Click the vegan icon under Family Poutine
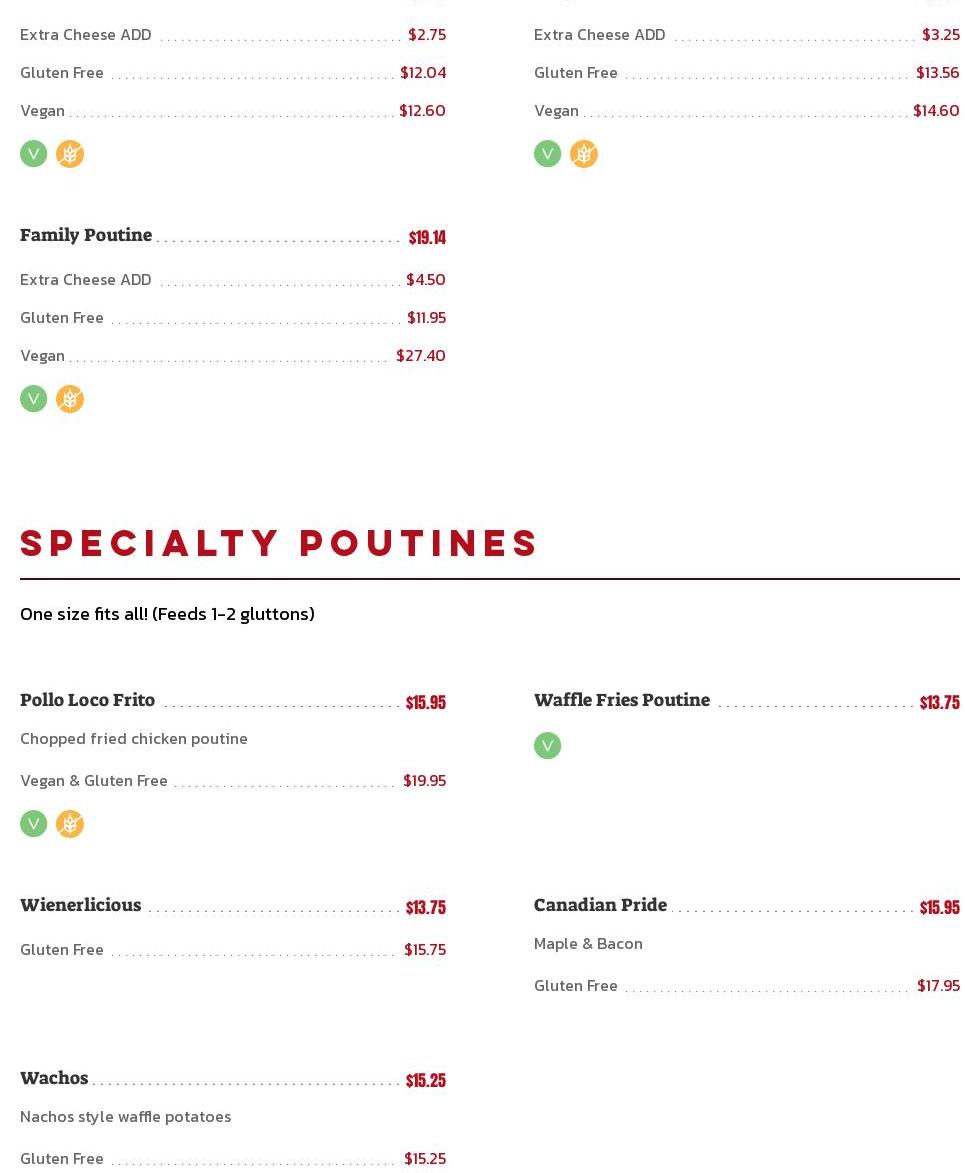Screen dimensions: 965x1173 coord(33,399)
